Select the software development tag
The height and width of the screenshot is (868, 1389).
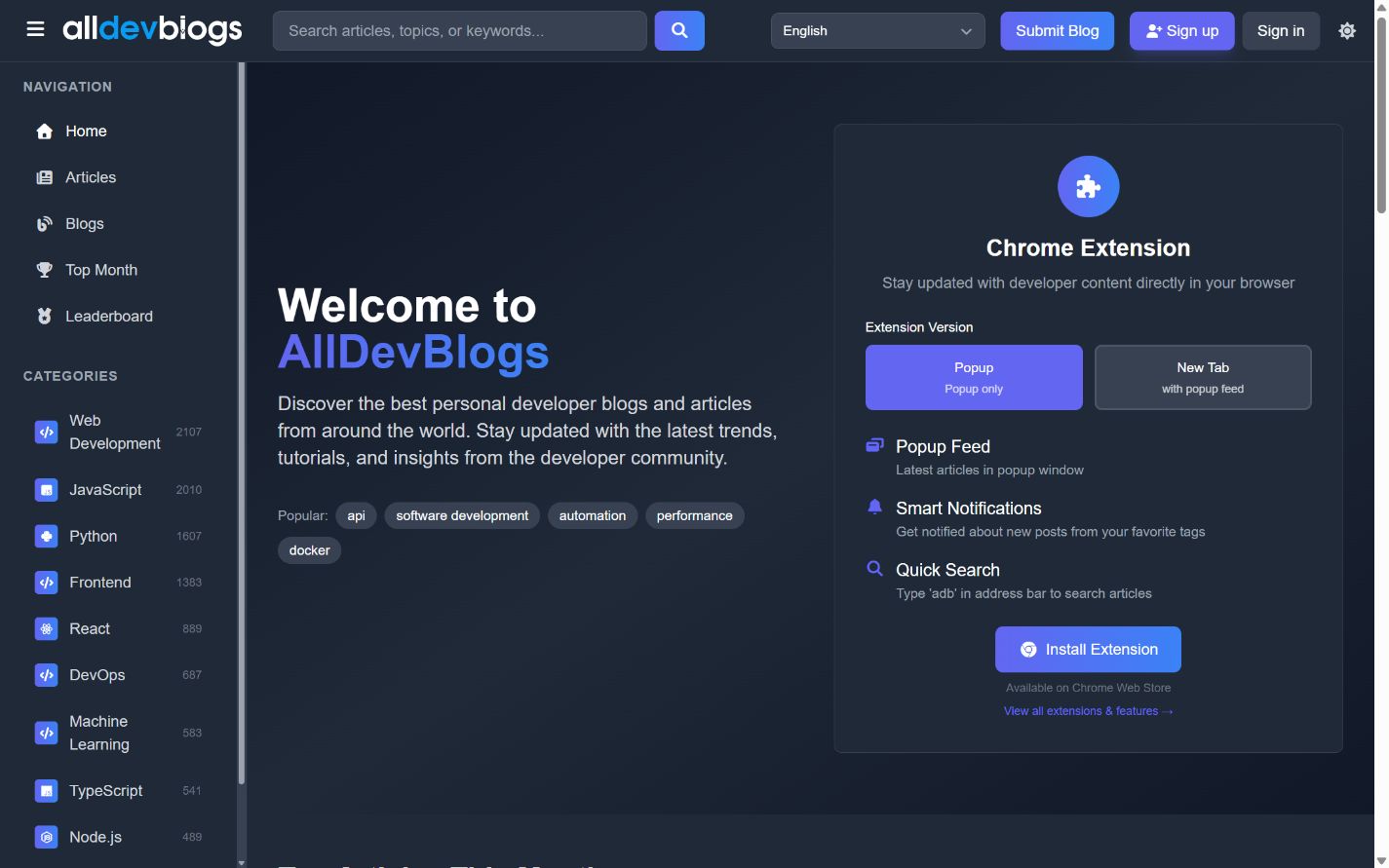(x=462, y=515)
